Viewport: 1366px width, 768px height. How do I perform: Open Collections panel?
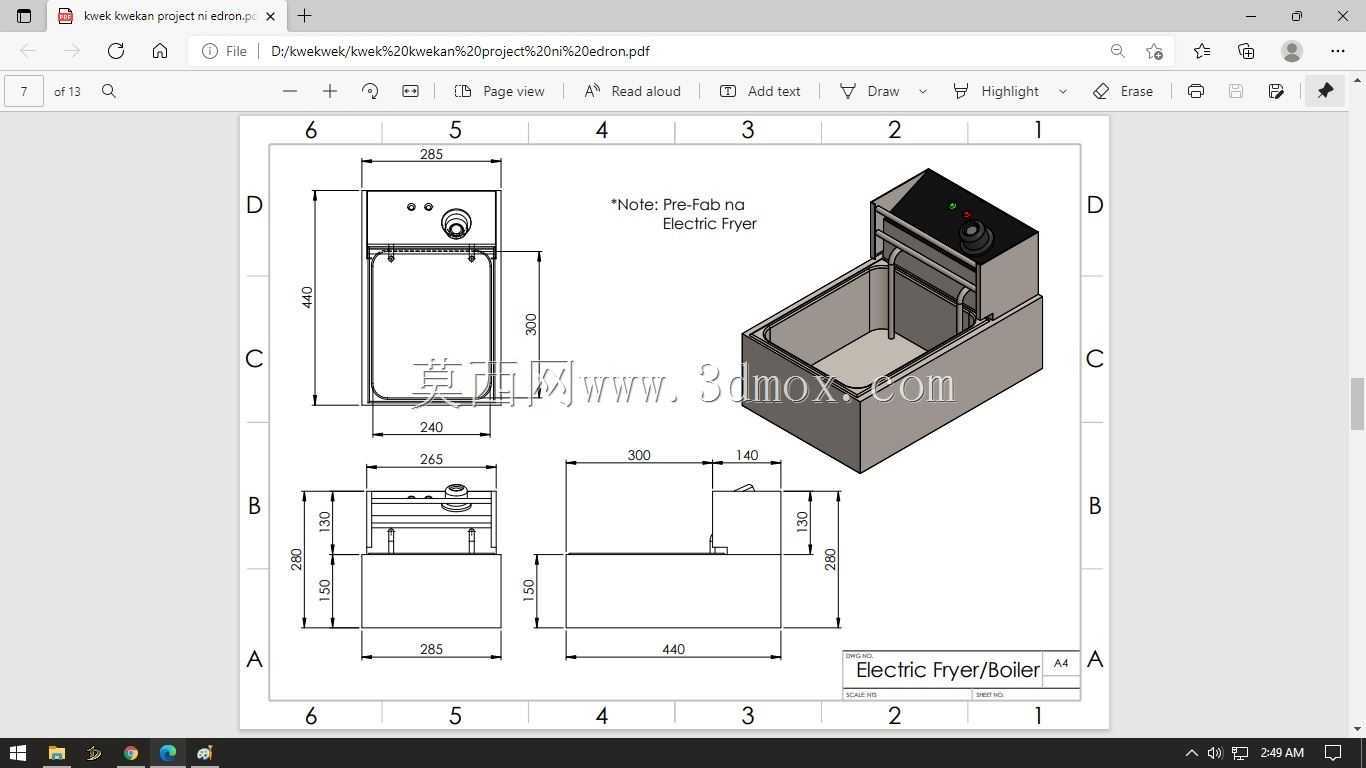point(1246,51)
